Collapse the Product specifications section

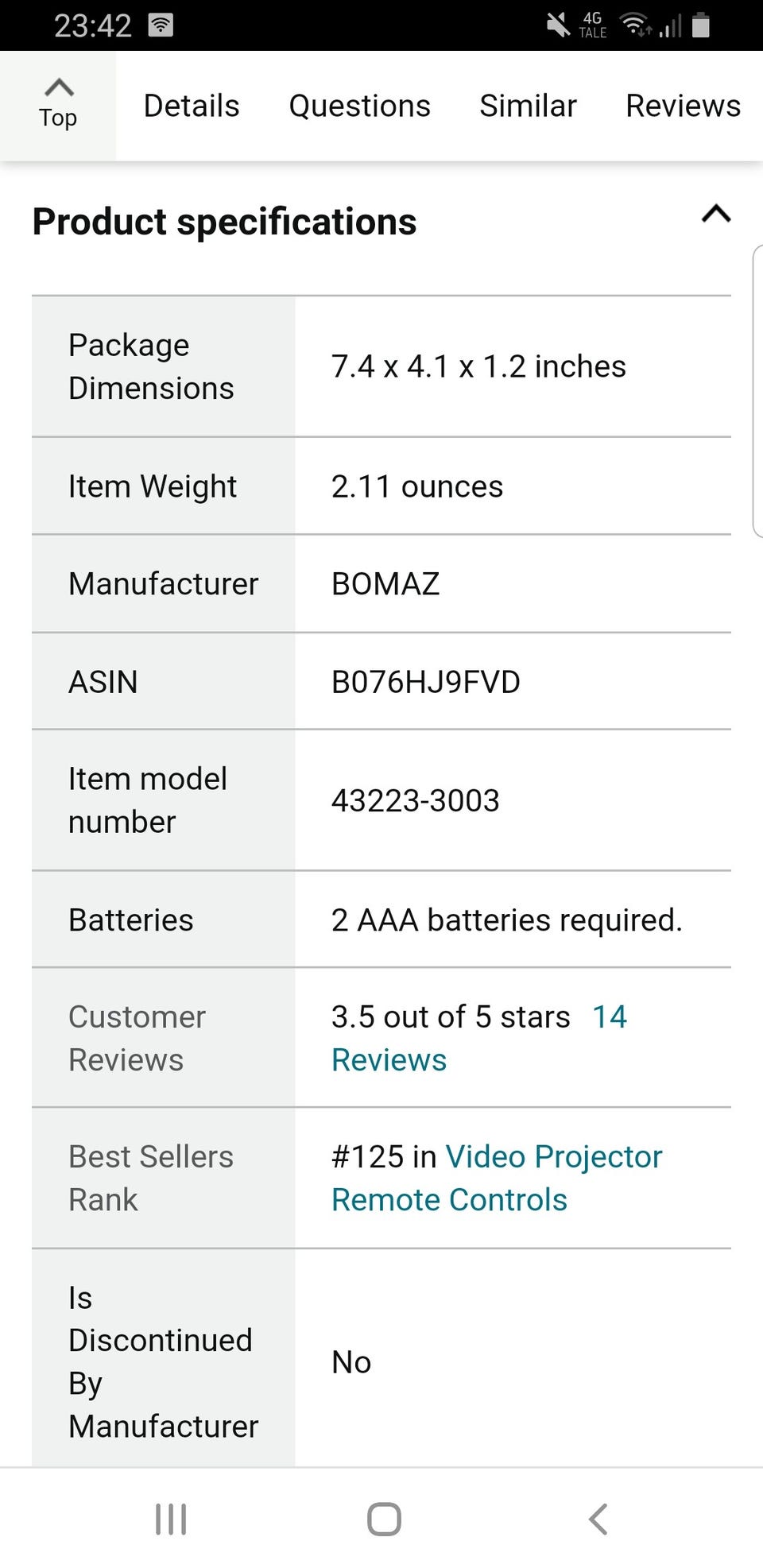pos(715,215)
